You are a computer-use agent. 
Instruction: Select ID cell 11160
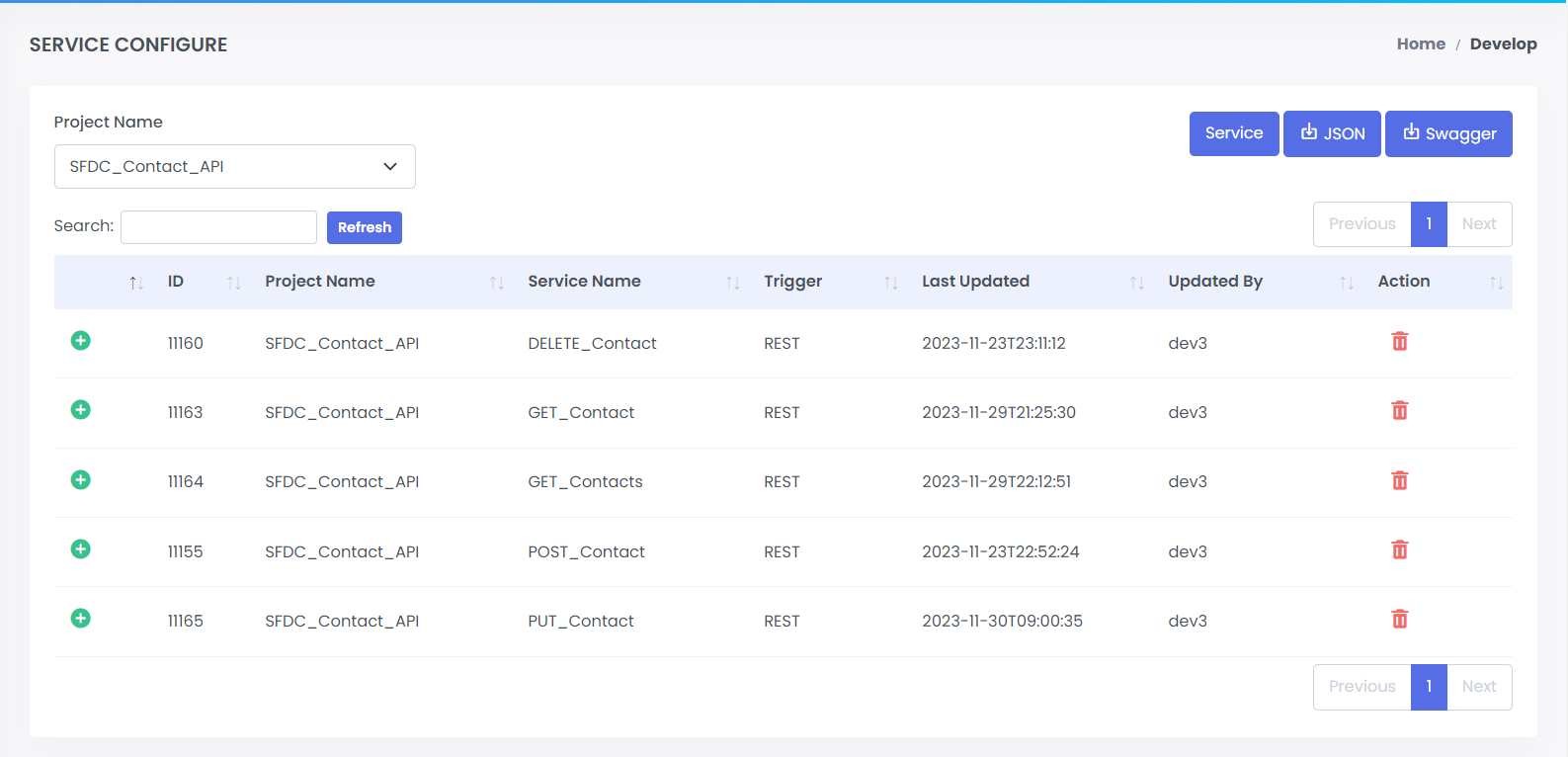186,343
